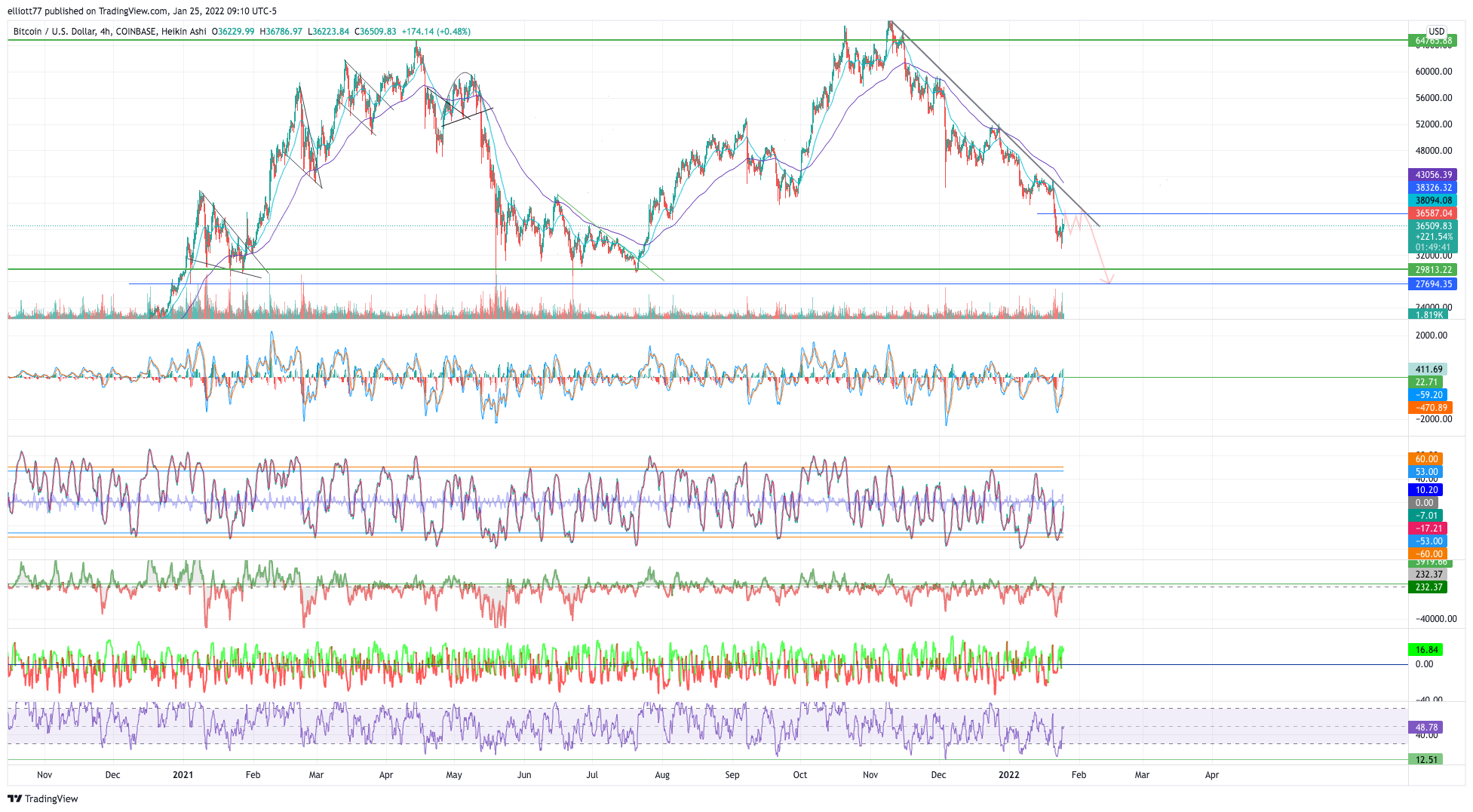Click the TradingView logo at bottom left
The image size is (1473, 812).
point(43,798)
